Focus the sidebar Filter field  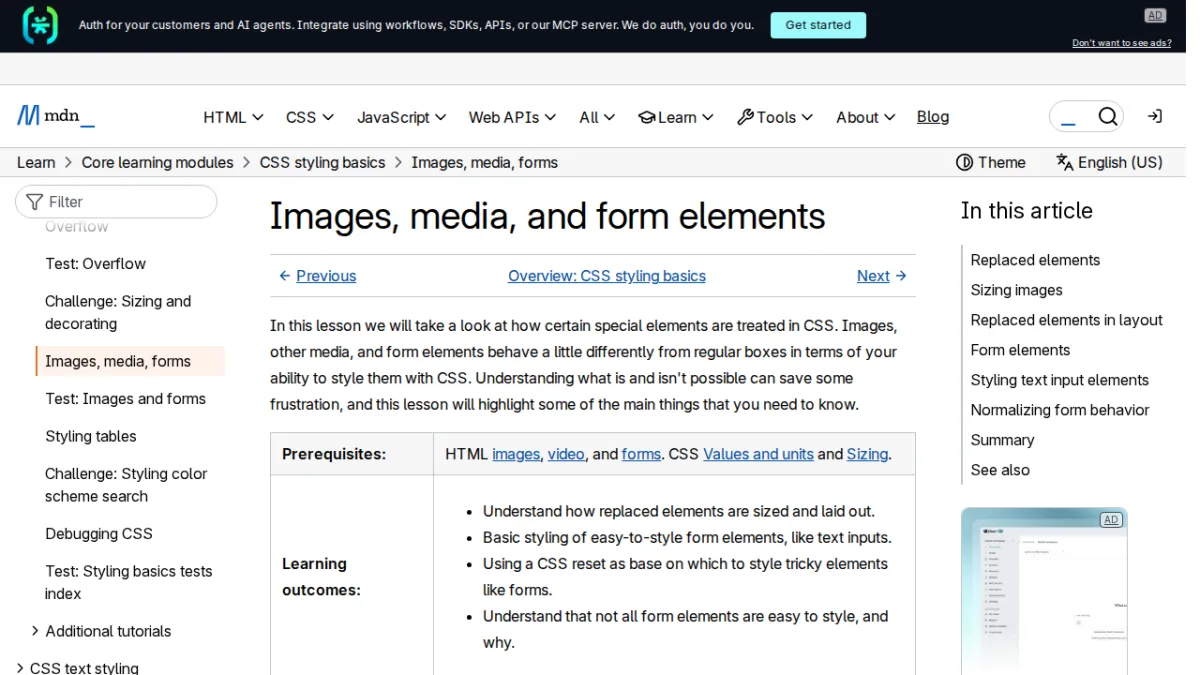116,201
